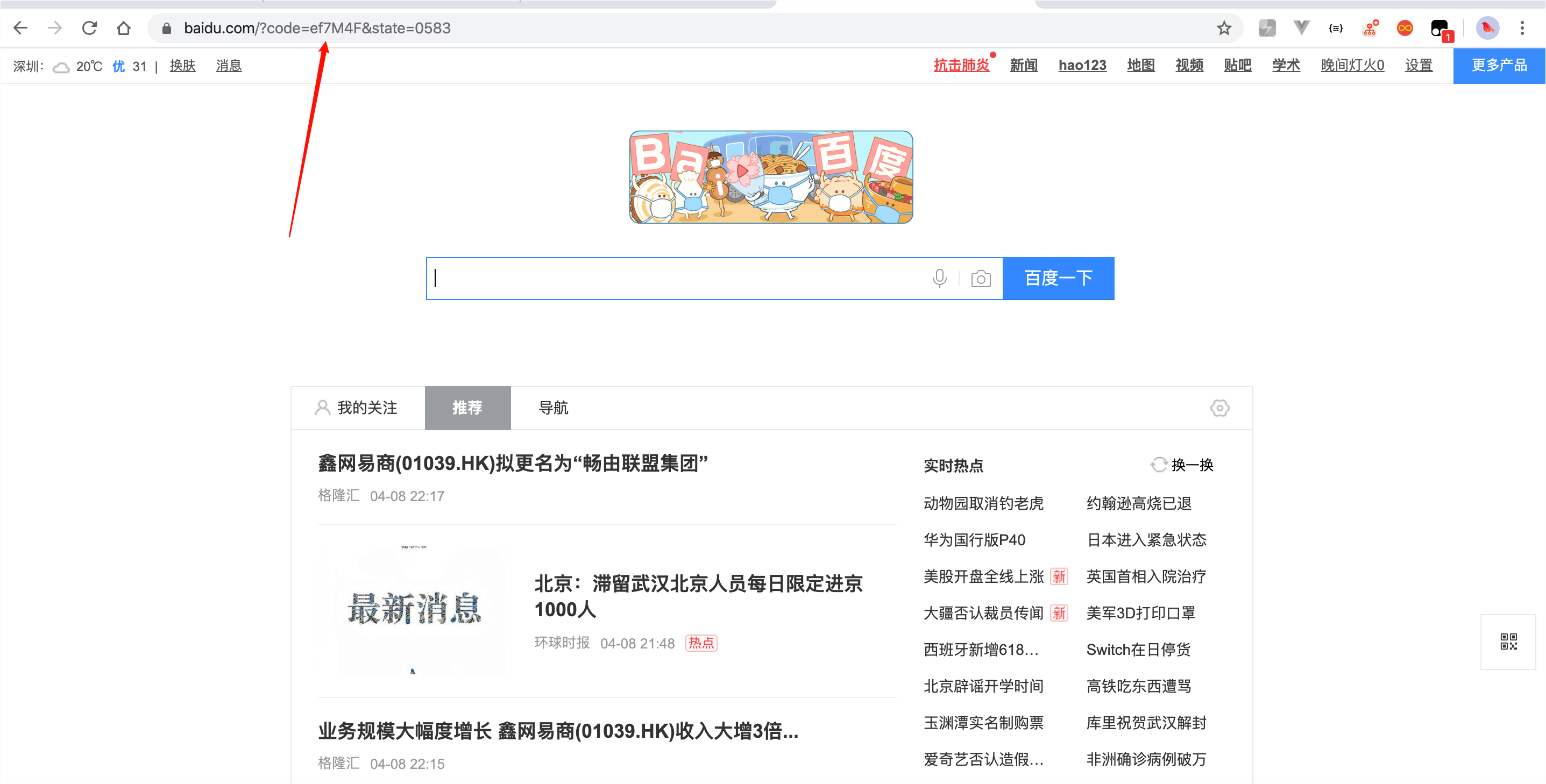This screenshot has width=1546, height=784.
Task: Open hao123 link in top bar
Action: (x=1081, y=66)
